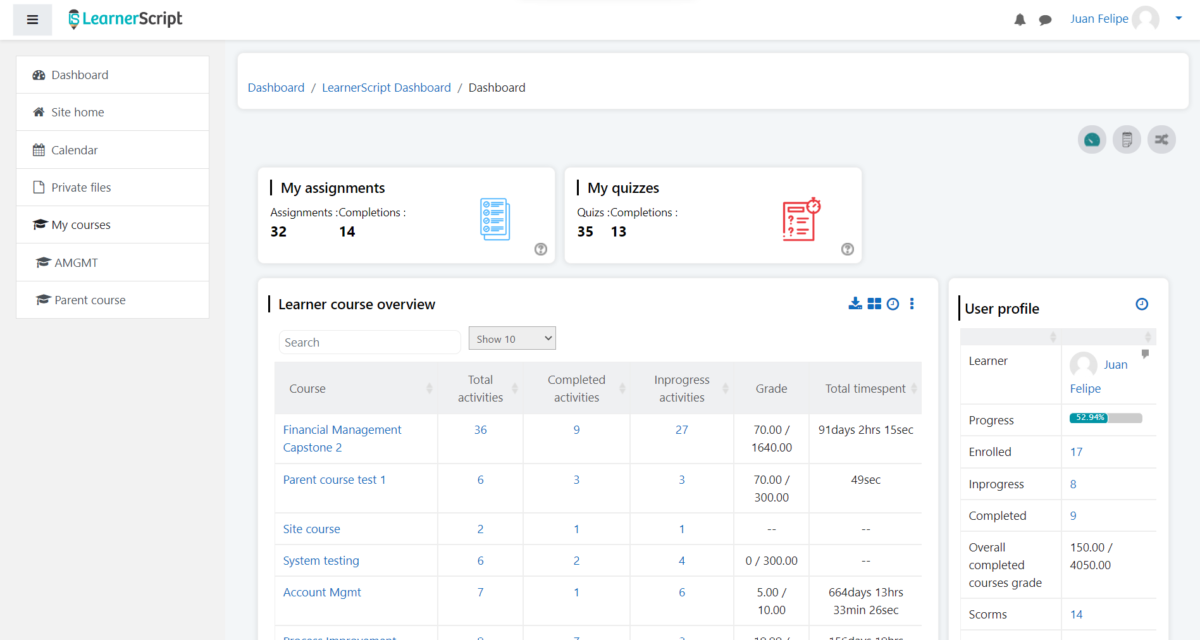The height and width of the screenshot is (640, 1200).
Task: Open the LearnerScript logo home
Action: pyautogui.click(x=125, y=19)
